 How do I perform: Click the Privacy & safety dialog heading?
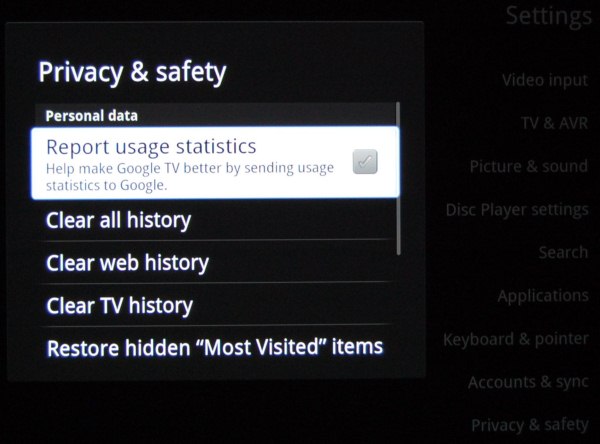click(x=132, y=73)
